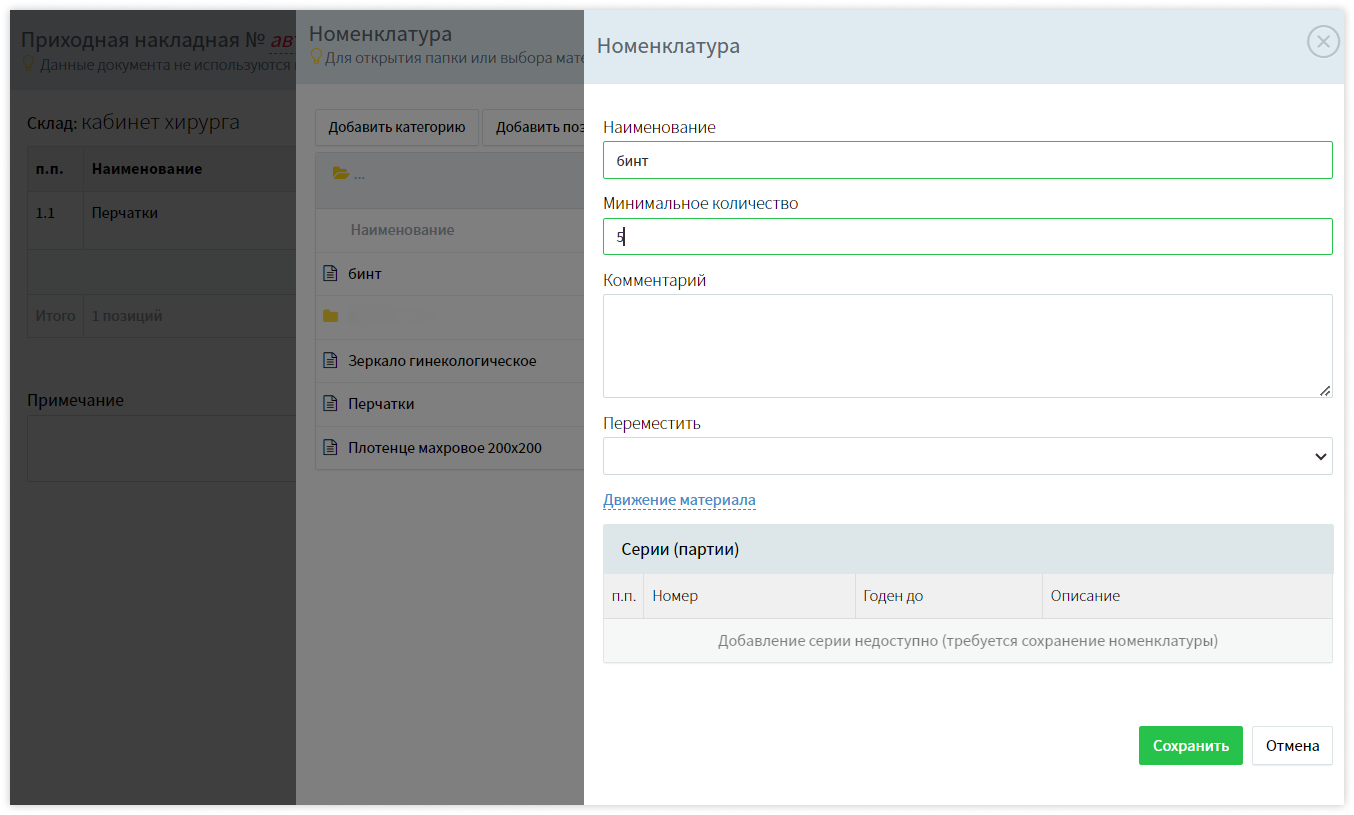Click document icon next to бинт
Viewport: 1354px width, 815px height.
pos(331,273)
